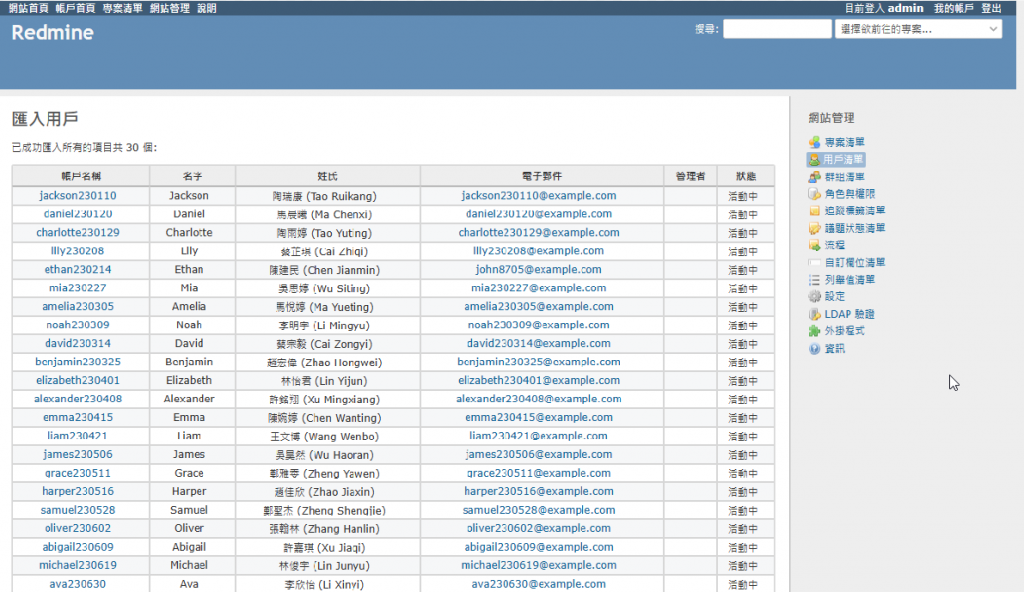The height and width of the screenshot is (592, 1024).
Task: Open user daniel230120
Action: coord(78,214)
